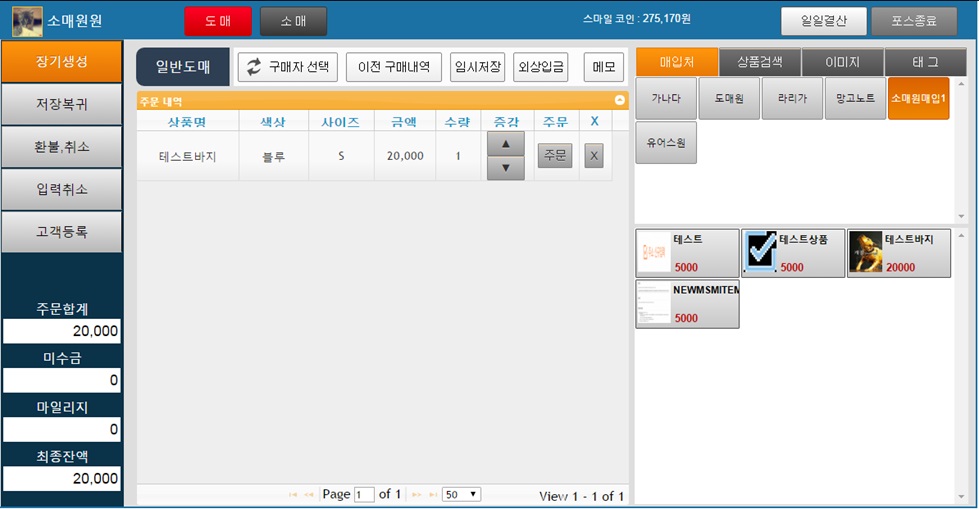This screenshot has height=509, width=979.
Task: Increase quantity with the up arrow
Action: 505,144
